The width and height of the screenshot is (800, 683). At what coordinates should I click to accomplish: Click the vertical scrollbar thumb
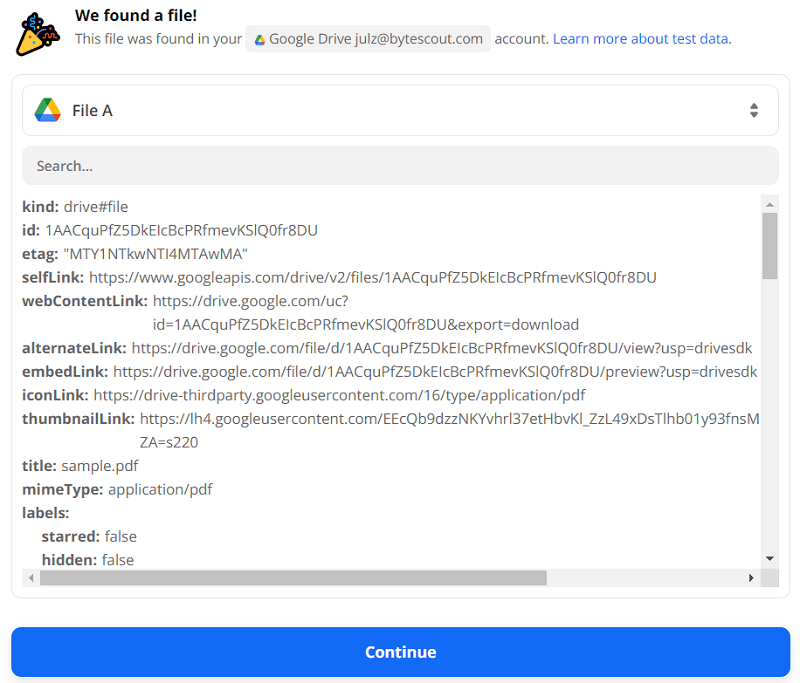click(769, 245)
